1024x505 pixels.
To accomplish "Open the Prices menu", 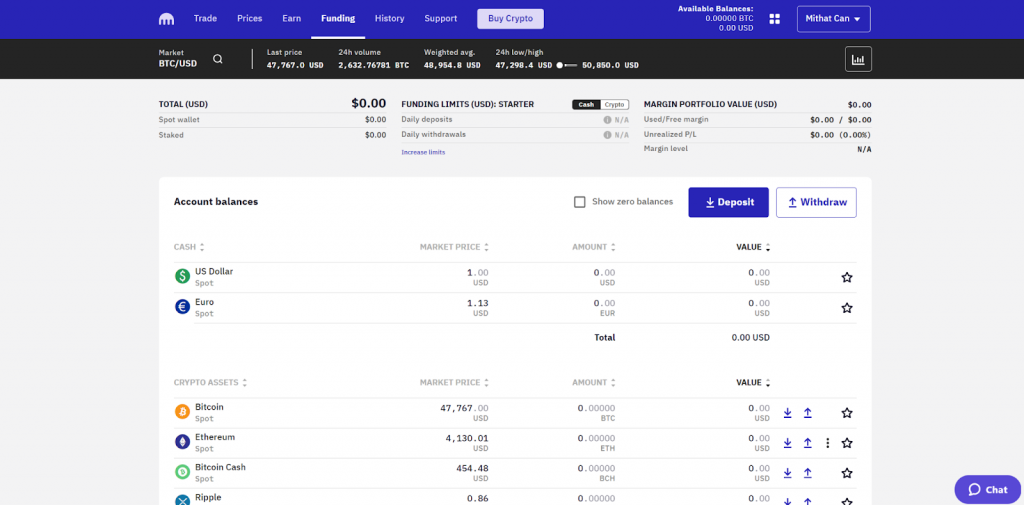I will pyautogui.click(x=249, y=18).
